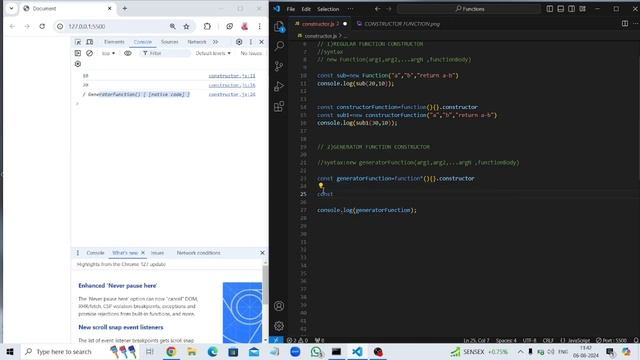
Task: Split the editor to the right
Action: (x=625, y=24)
